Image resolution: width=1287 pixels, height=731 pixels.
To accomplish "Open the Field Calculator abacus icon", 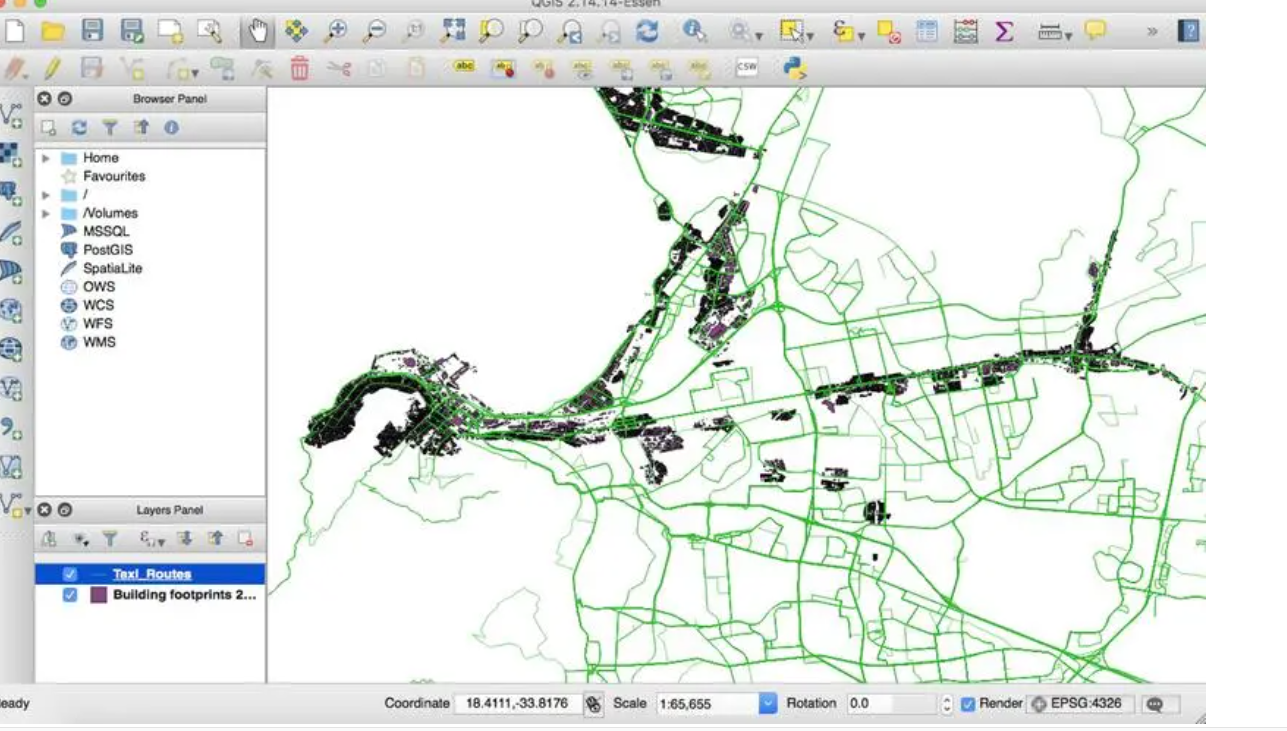I will coord(965,32).
